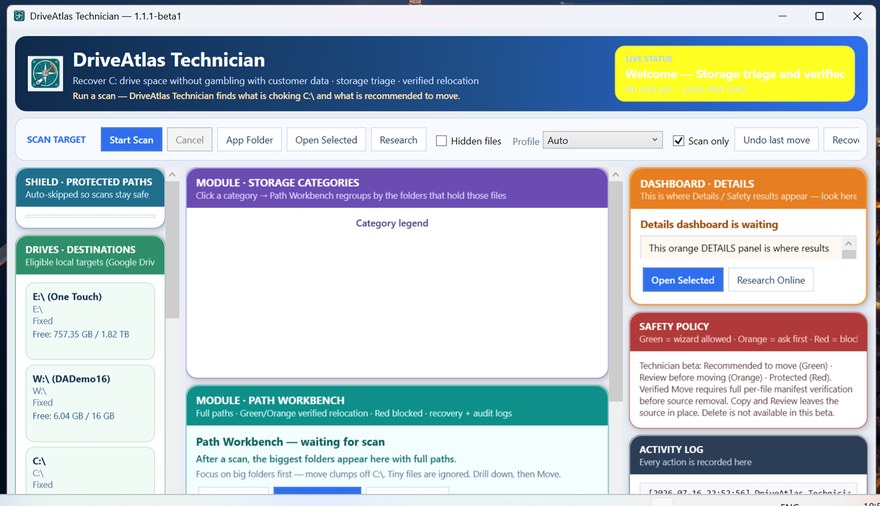Viewport: 880px width, 506px height.
Task: Select the C:\ drive card
Action: (x=90, y=471)
